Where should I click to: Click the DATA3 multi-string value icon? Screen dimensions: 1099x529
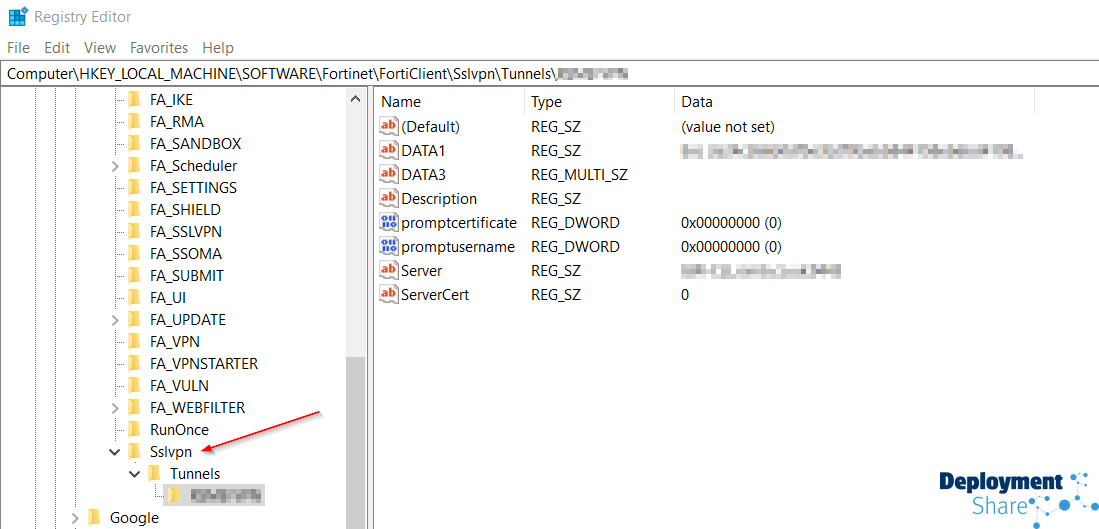click(x=388, y=174)
